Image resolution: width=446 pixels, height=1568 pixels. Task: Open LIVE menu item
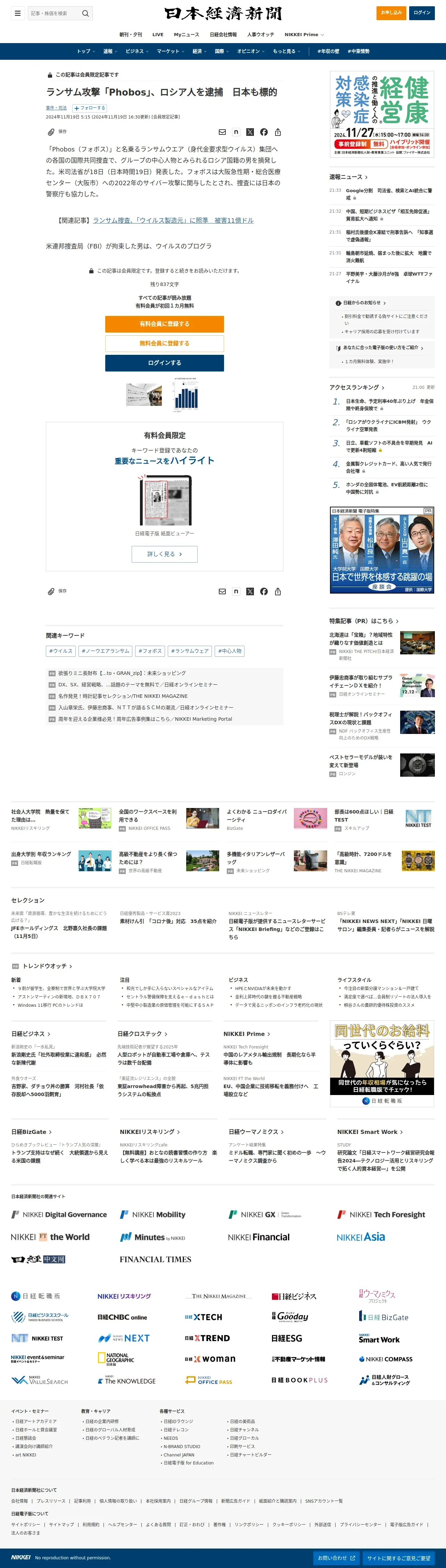pos(158,35)
